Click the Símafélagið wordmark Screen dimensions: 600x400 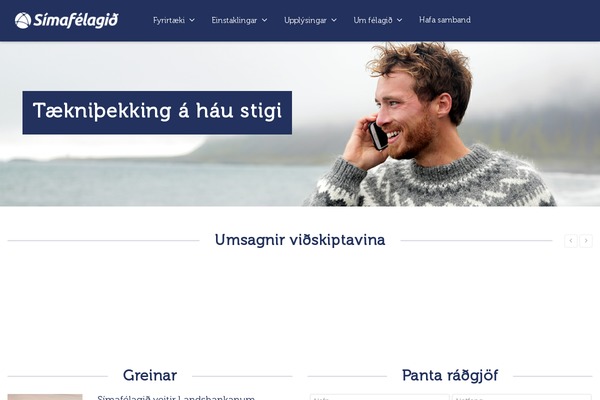[76, 20]
